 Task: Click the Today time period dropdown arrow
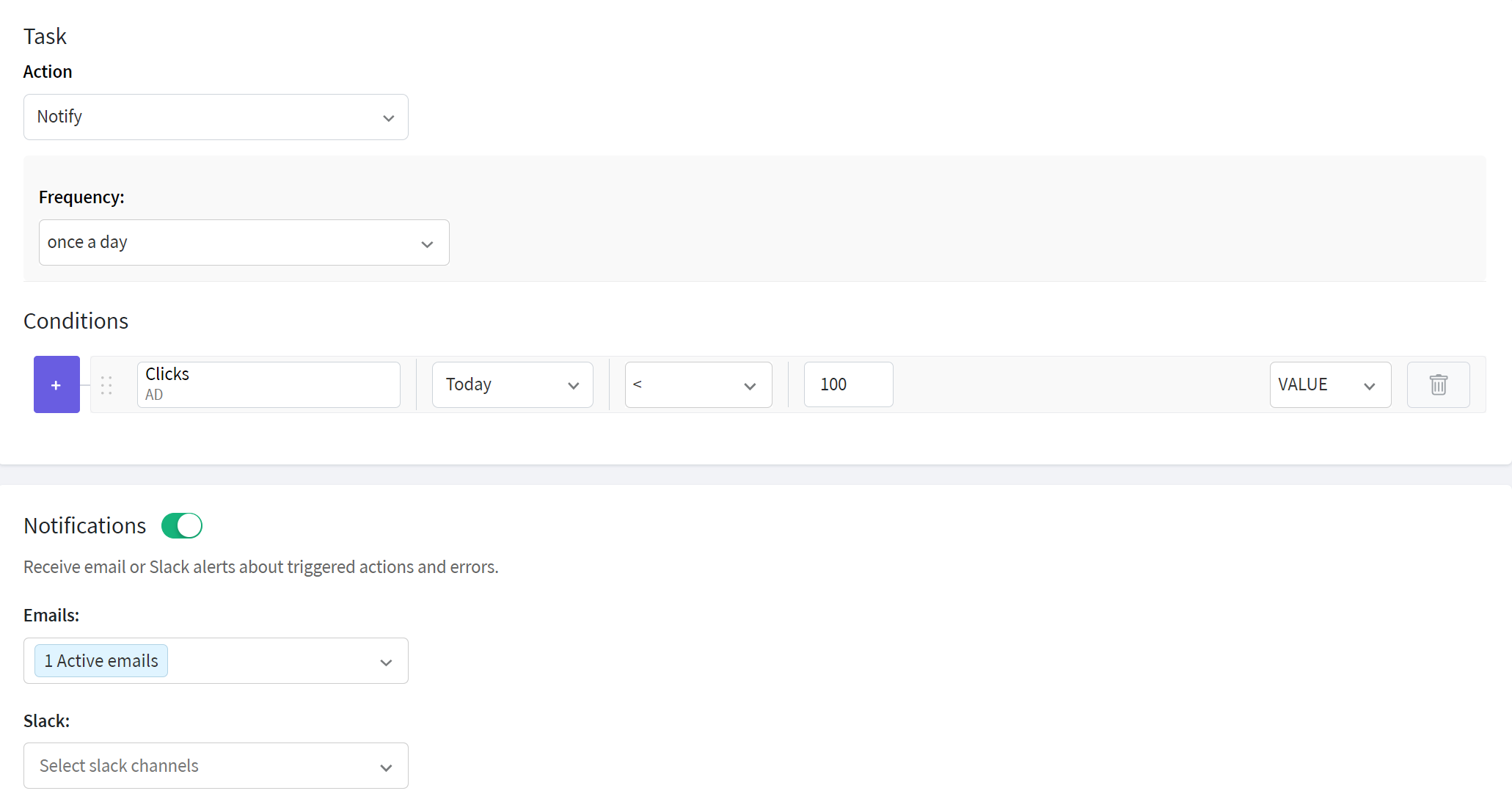pyautogui.click(x=574, y=385)
